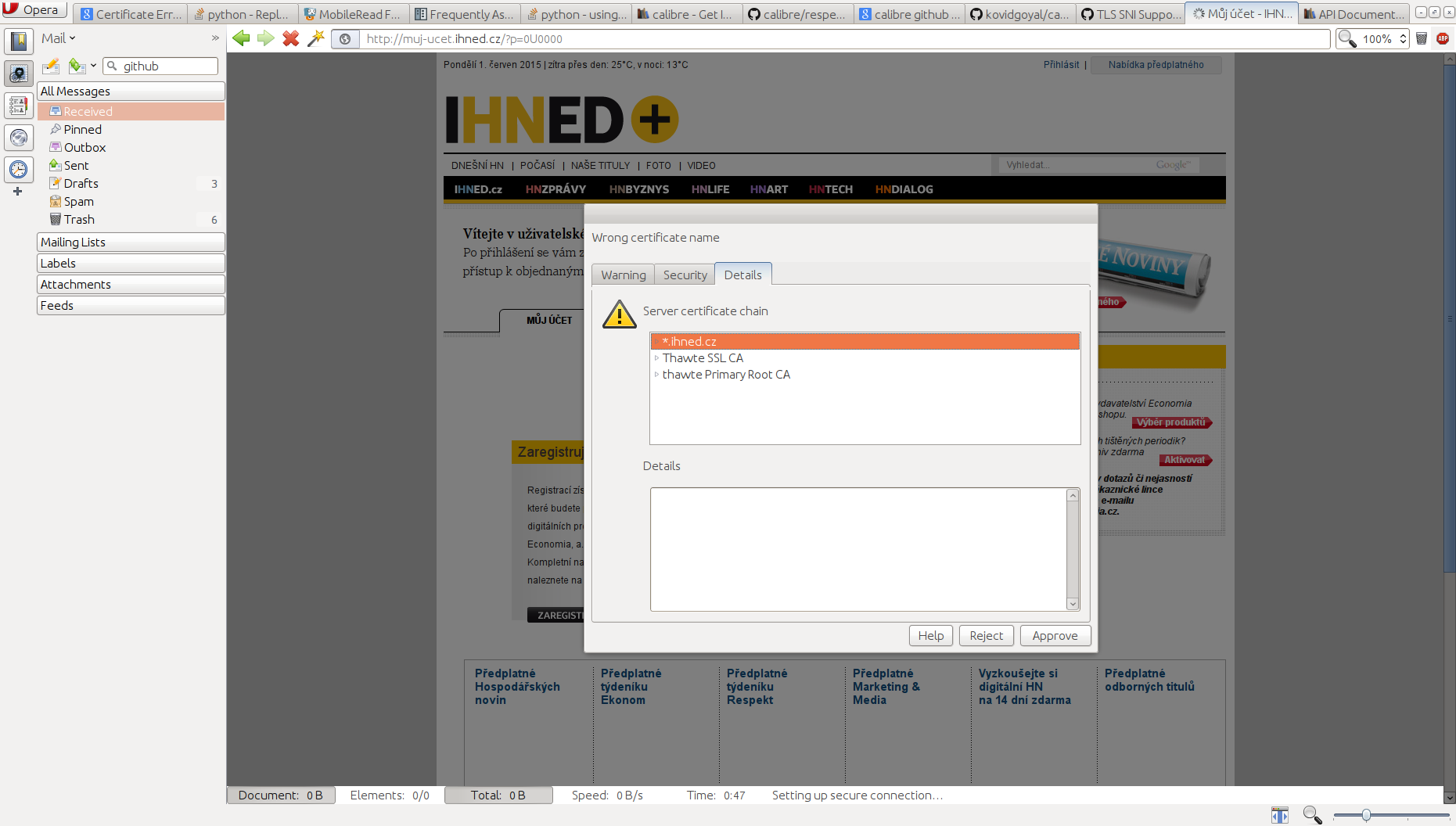Image resolution: width=1456 pixels, height=826 pixels.
Task: Expand thawte Primary Root CA certificate
Action: point(656,375)
